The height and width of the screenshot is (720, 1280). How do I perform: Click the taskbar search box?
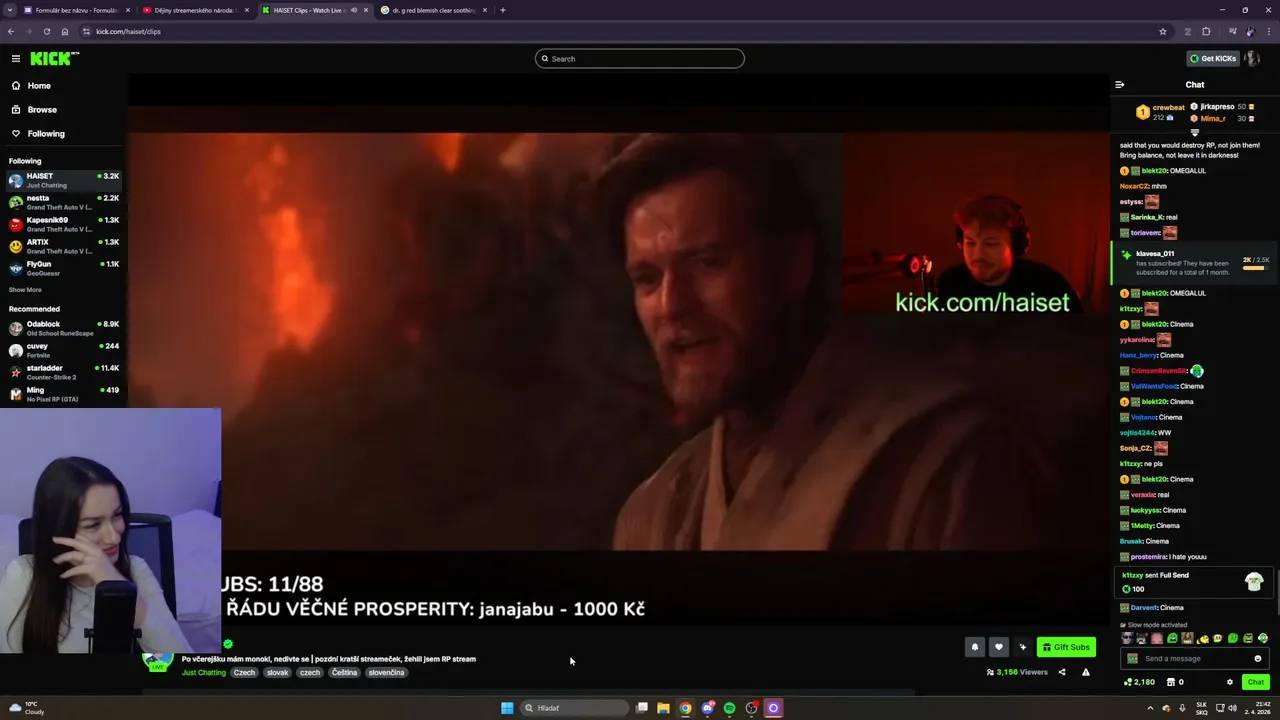coord(573,708)
